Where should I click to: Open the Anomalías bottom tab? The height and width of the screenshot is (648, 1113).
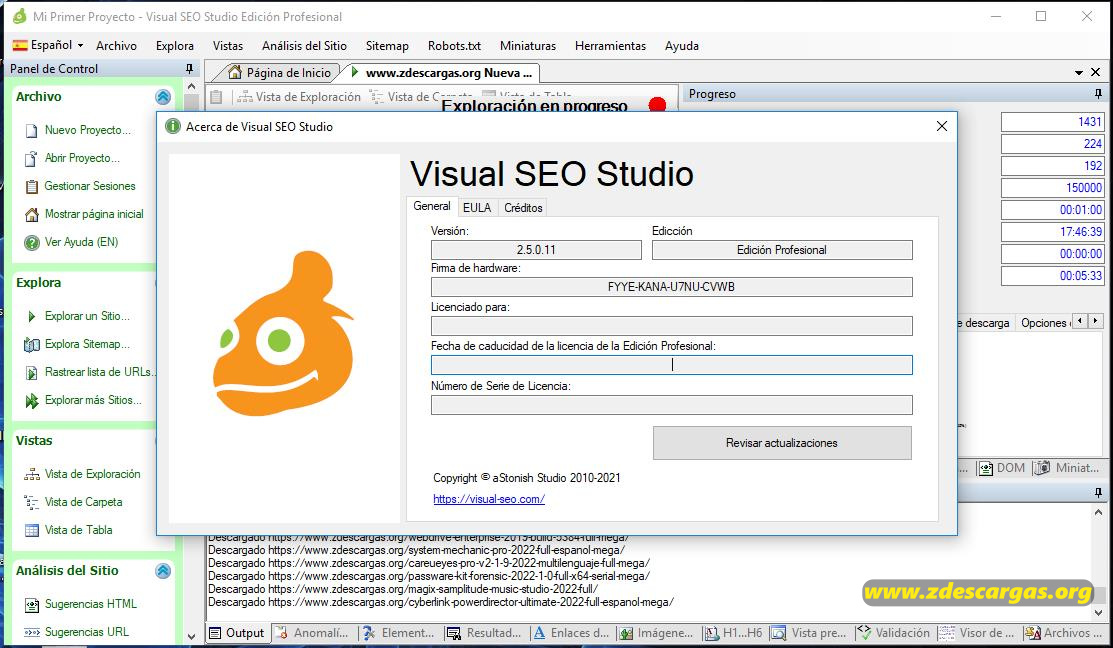tap(313, 633)
